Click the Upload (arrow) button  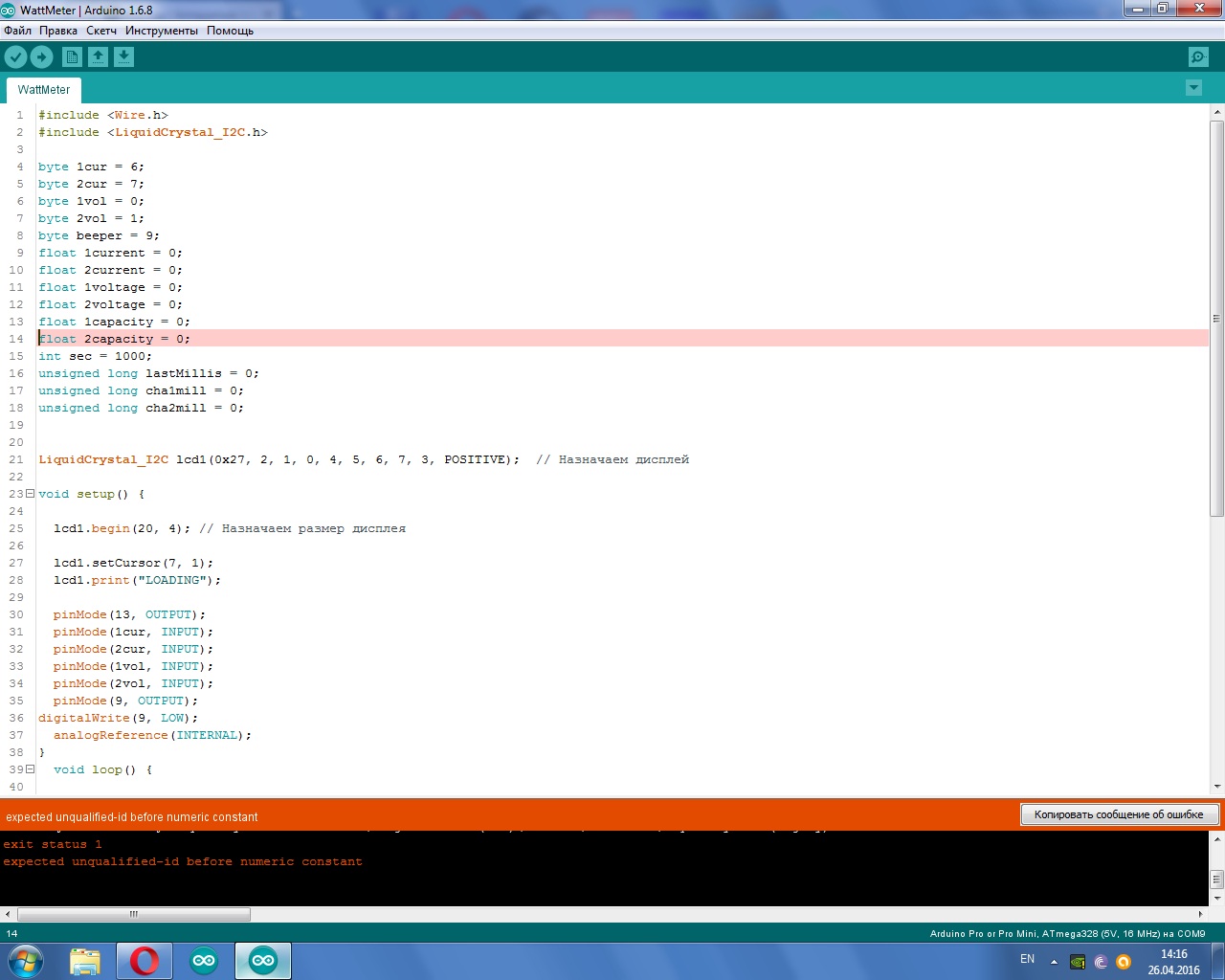[x=41, y=57]
